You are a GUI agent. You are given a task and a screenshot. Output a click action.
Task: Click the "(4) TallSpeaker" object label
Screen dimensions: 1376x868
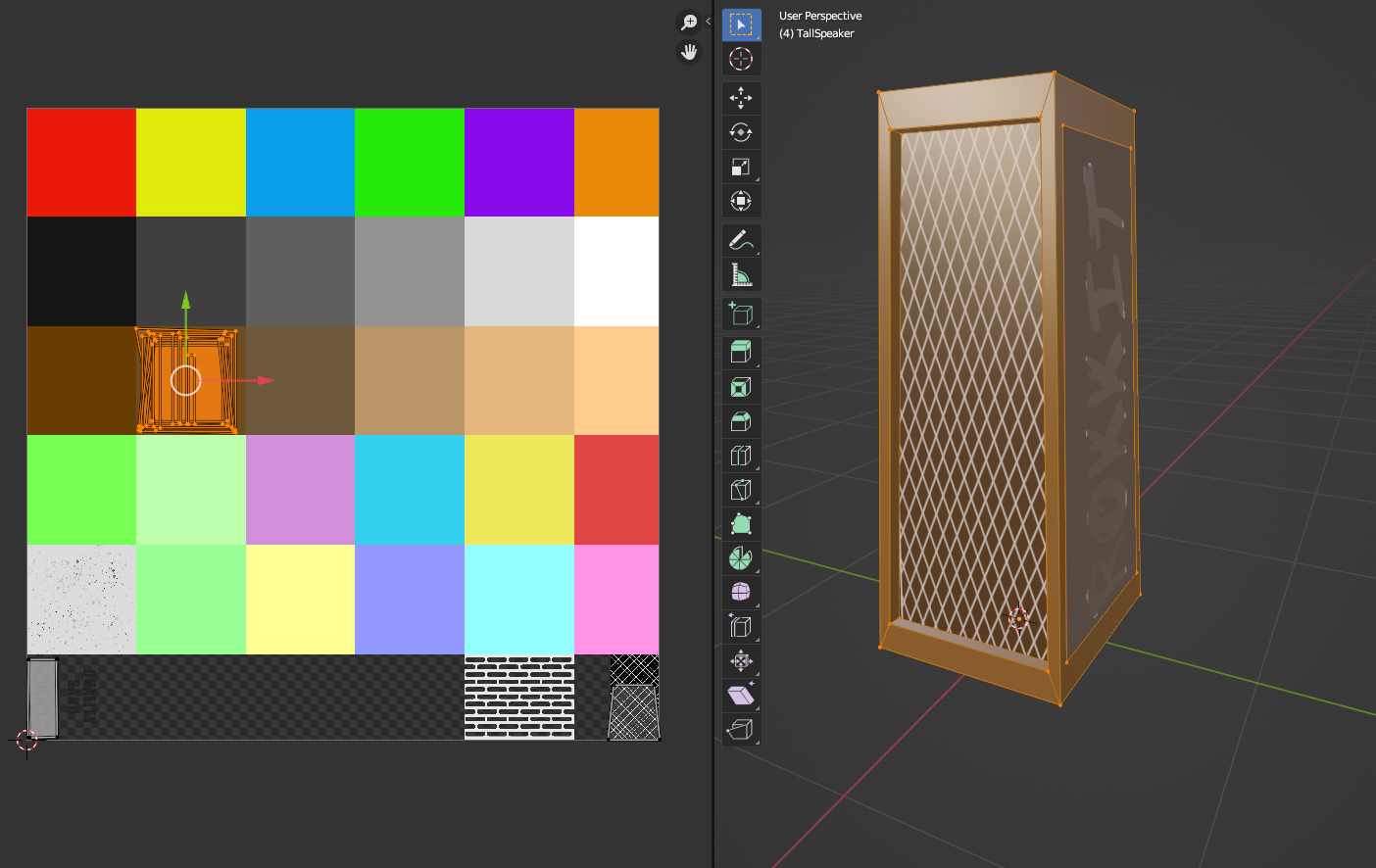click(816, 33)
